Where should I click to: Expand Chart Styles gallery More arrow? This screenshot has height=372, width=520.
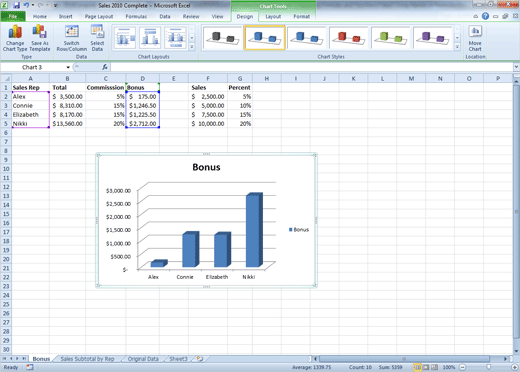coord(457,47)
